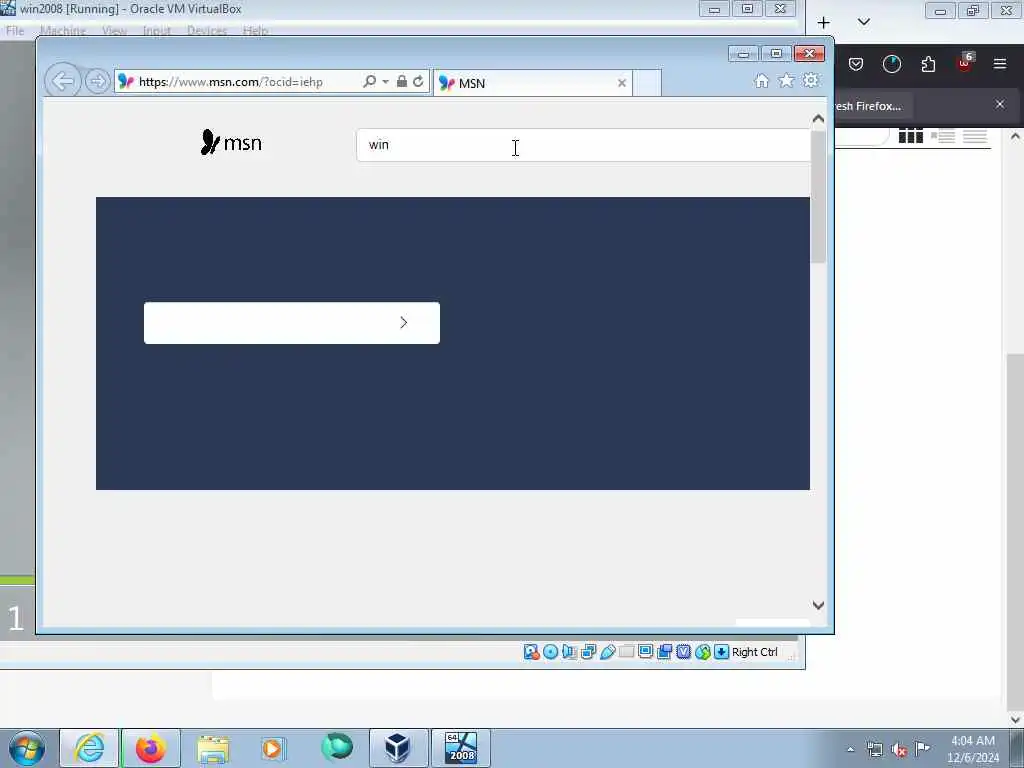Click Firefox circular clock extension icon
The image size is (1024, 768).
[891, 64]
